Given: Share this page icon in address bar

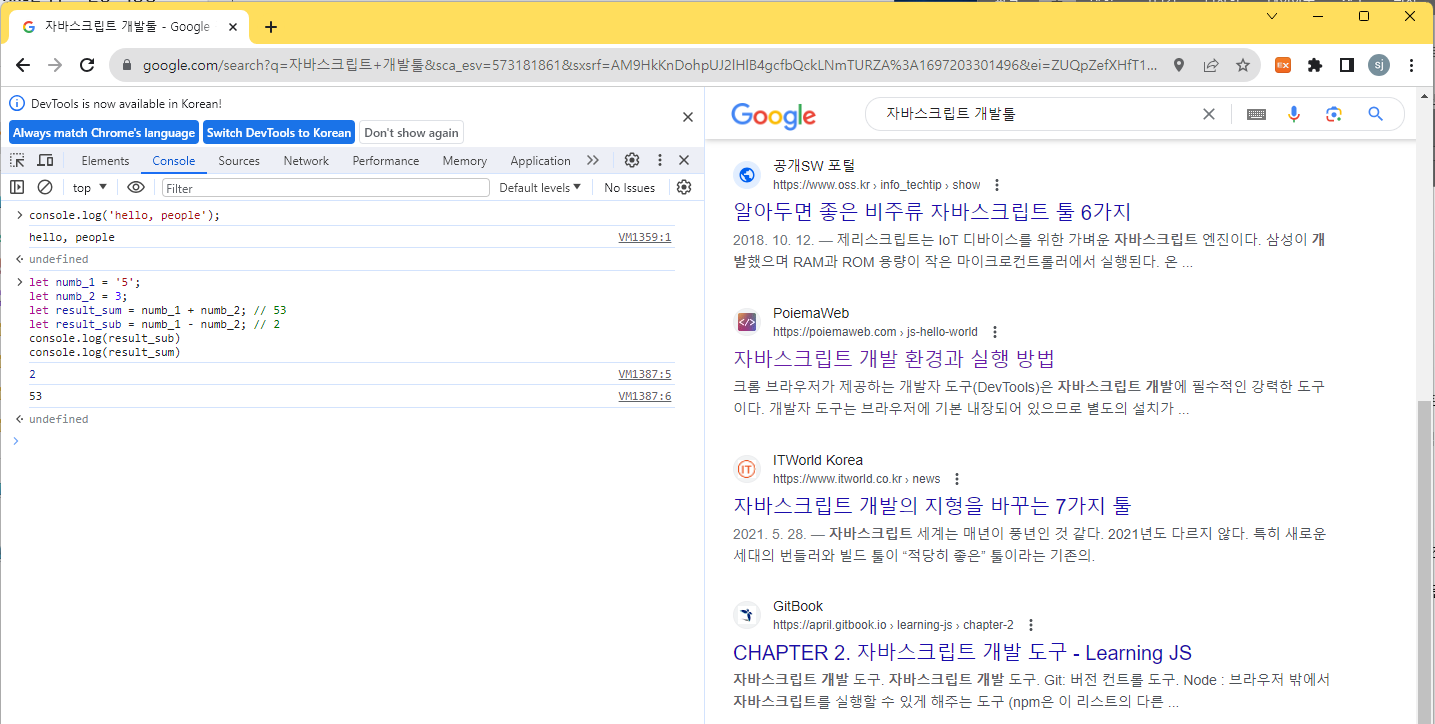Looking at the screenshot, I should [x=1211, y=65].
